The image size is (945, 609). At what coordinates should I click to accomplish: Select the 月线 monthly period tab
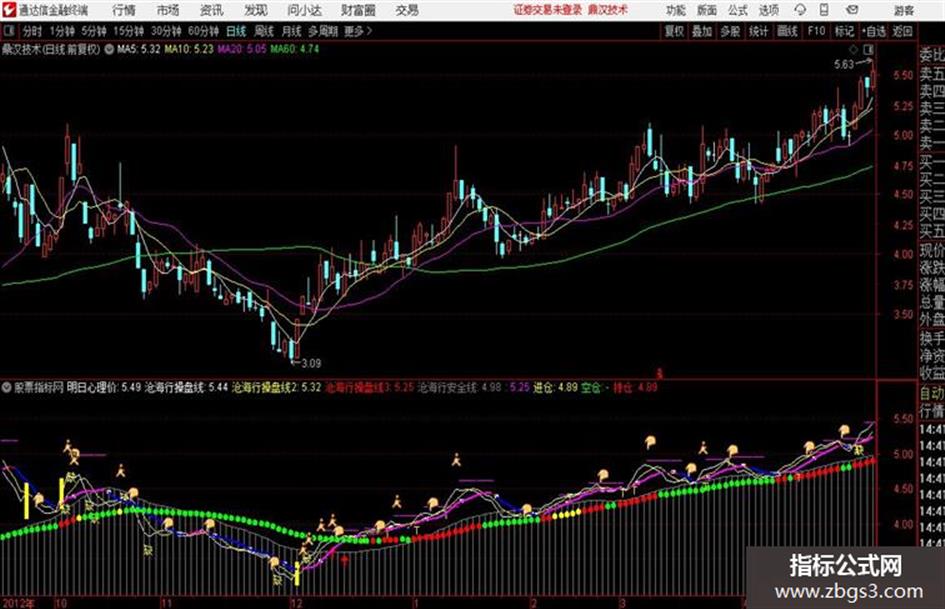click(x=292, y=31)
